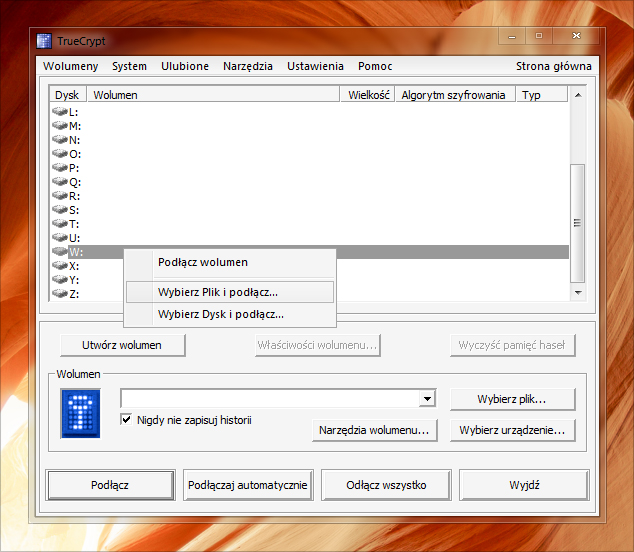Click the TrueCrypt title bar app icon
Image resolution: width=634 pixels, height=552 pixels.
[44, 41]
